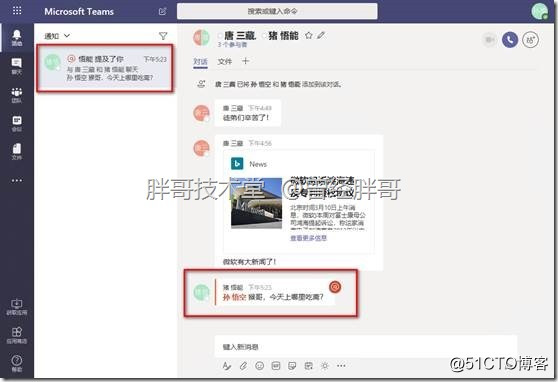
Task: Open the news article thumbnail image
Action: coord(257,203)
